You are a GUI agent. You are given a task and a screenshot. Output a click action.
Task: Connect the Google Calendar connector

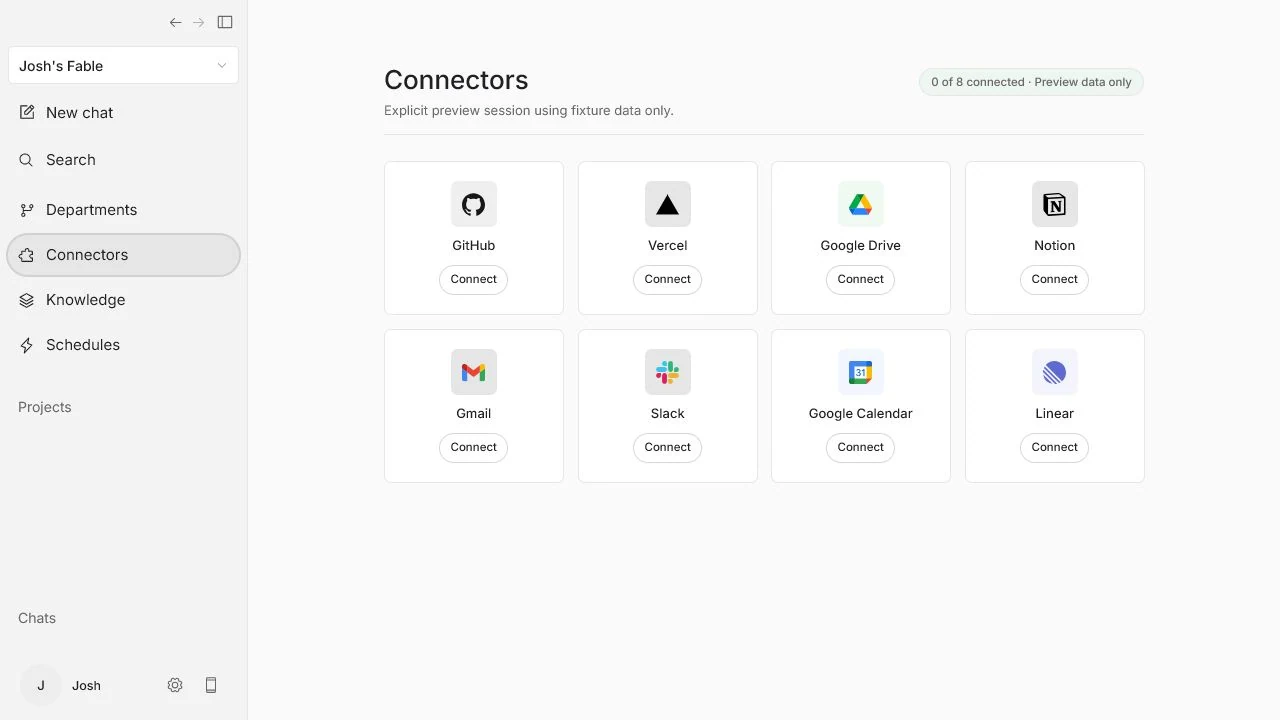pos(861,447)
